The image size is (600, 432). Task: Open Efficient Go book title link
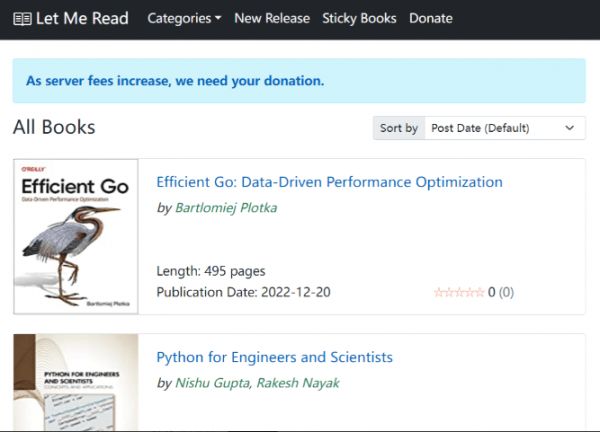tap(329, 182)
